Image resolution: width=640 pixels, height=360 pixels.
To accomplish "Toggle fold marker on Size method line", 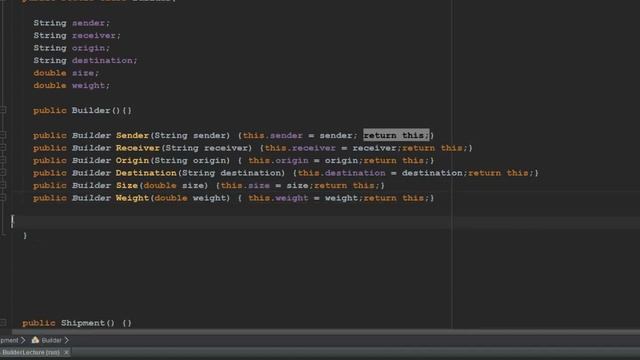I will coord(3,185).
